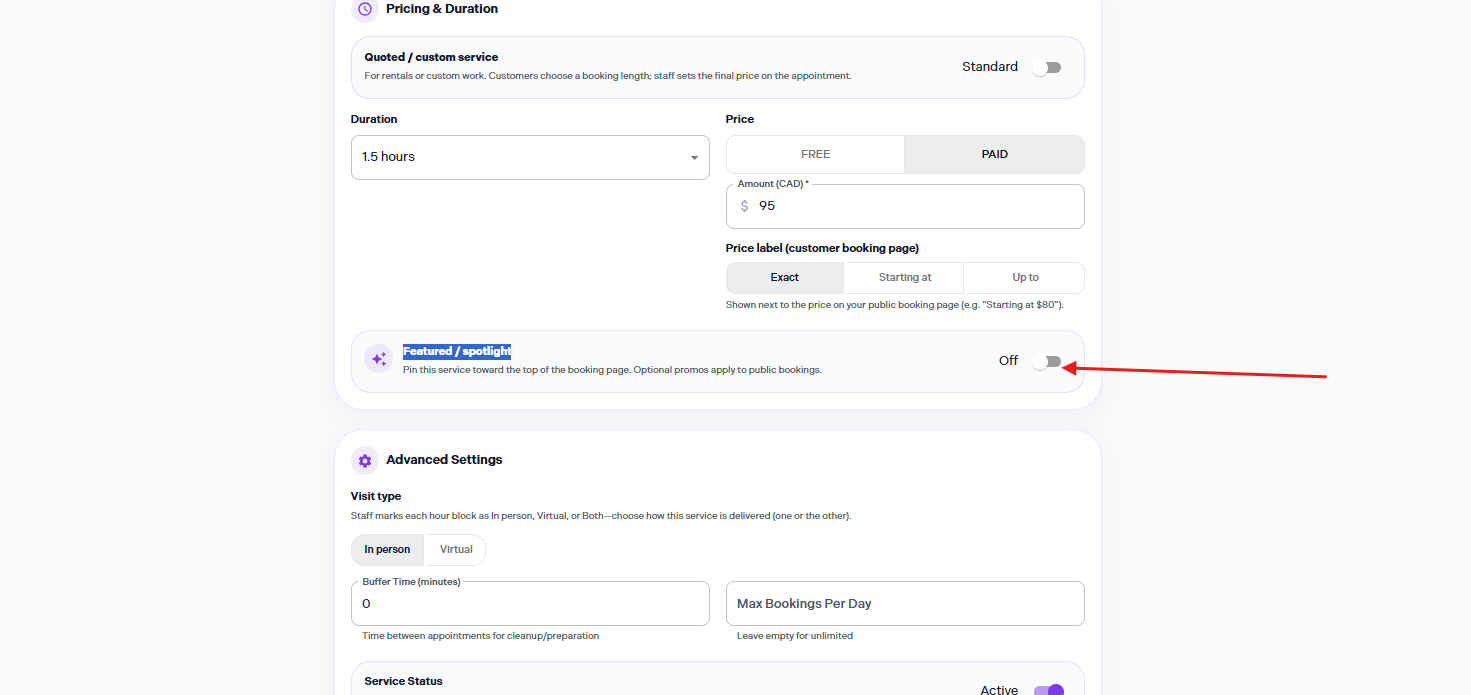Screen dimensions: 1471x695
Task: Click the Active status label text
Action: coord(999,690)
